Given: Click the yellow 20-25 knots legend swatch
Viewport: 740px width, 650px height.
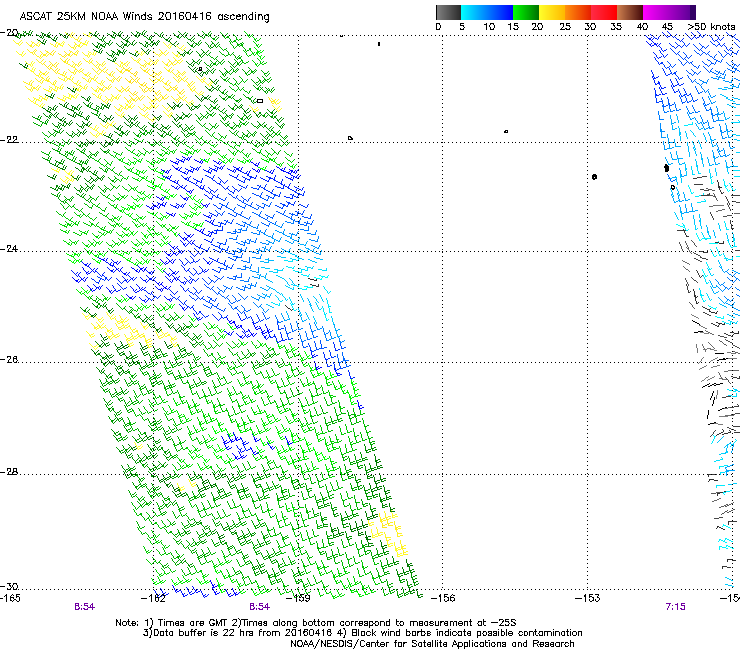Looking at the screenshot, I should pos(552,12).
